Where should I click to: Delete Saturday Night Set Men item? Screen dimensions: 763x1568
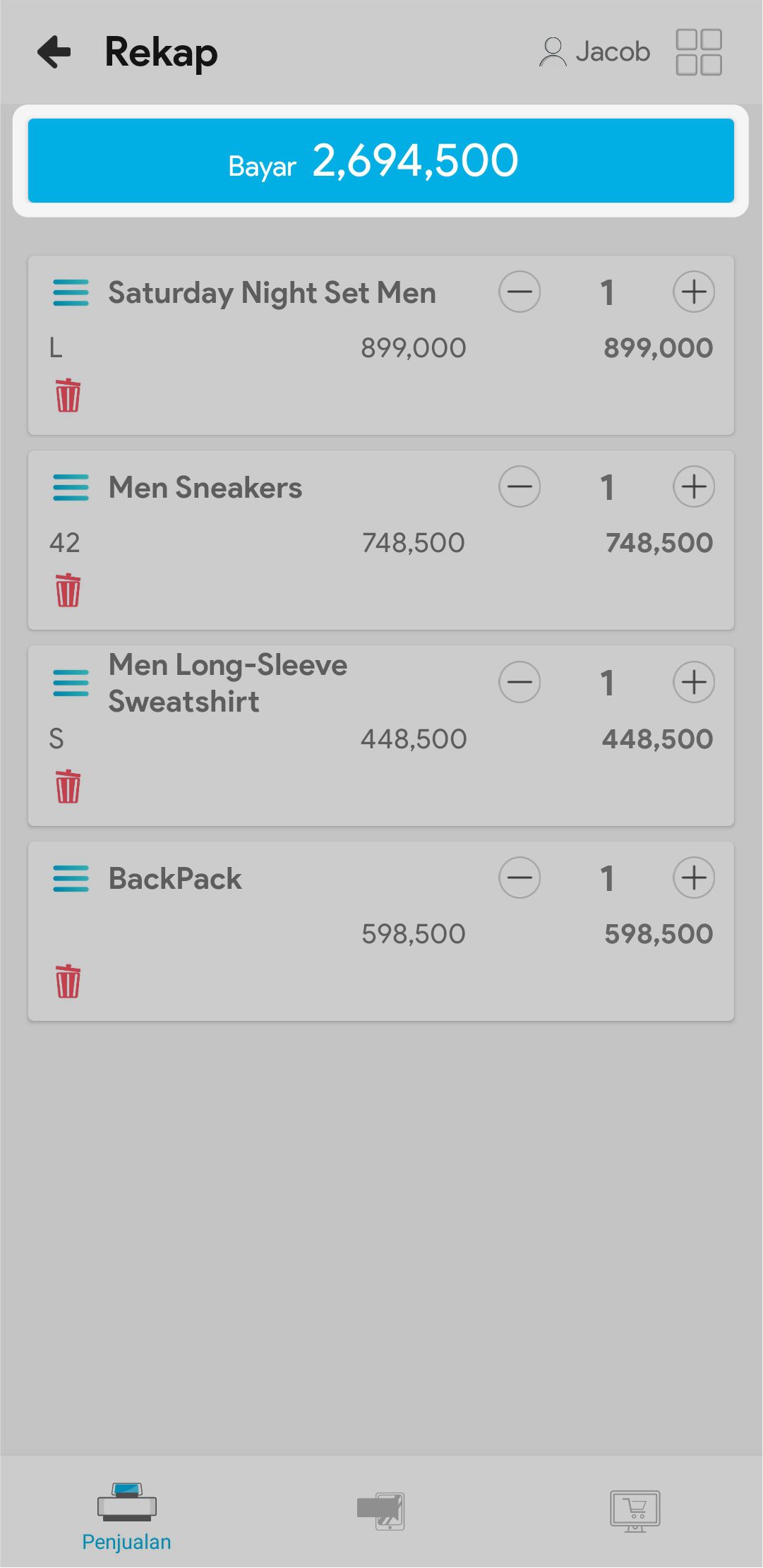[68, 395]
